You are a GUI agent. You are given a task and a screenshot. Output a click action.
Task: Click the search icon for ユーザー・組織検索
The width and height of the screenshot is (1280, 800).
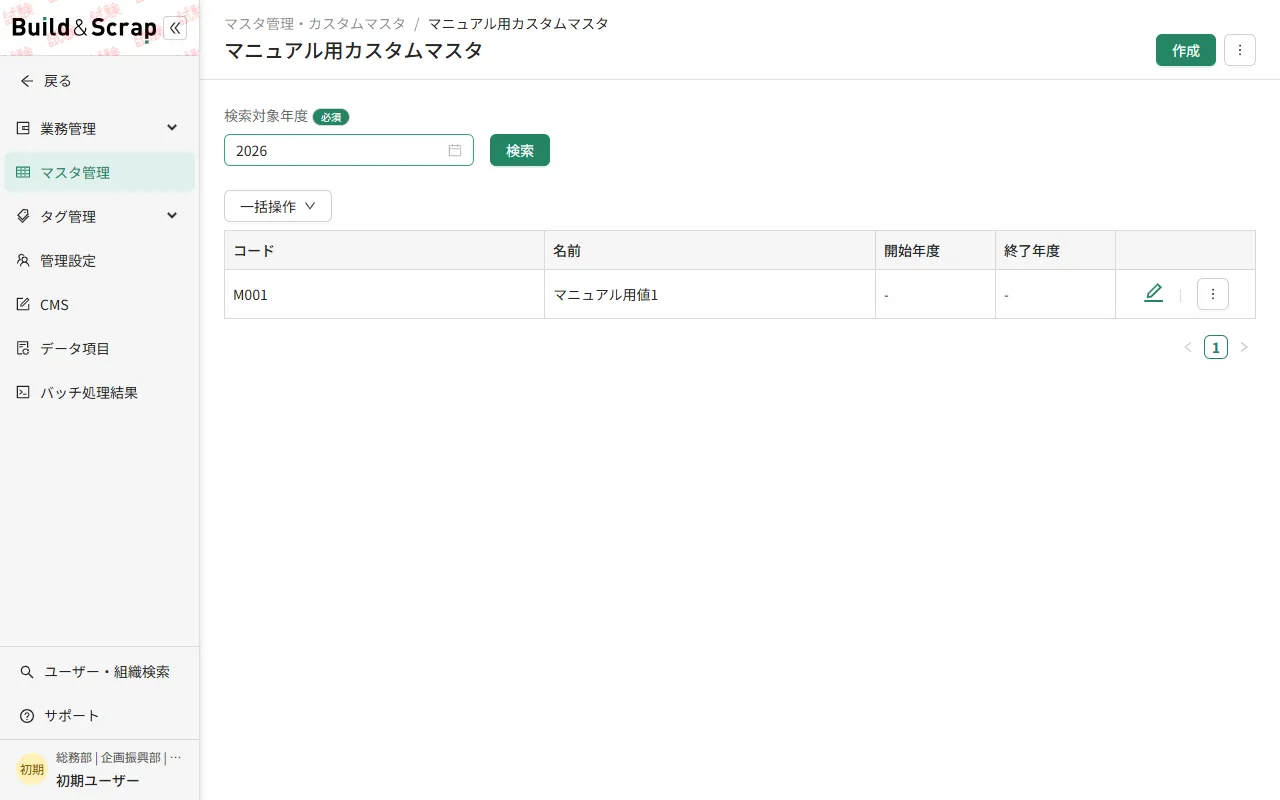(27, 672)
